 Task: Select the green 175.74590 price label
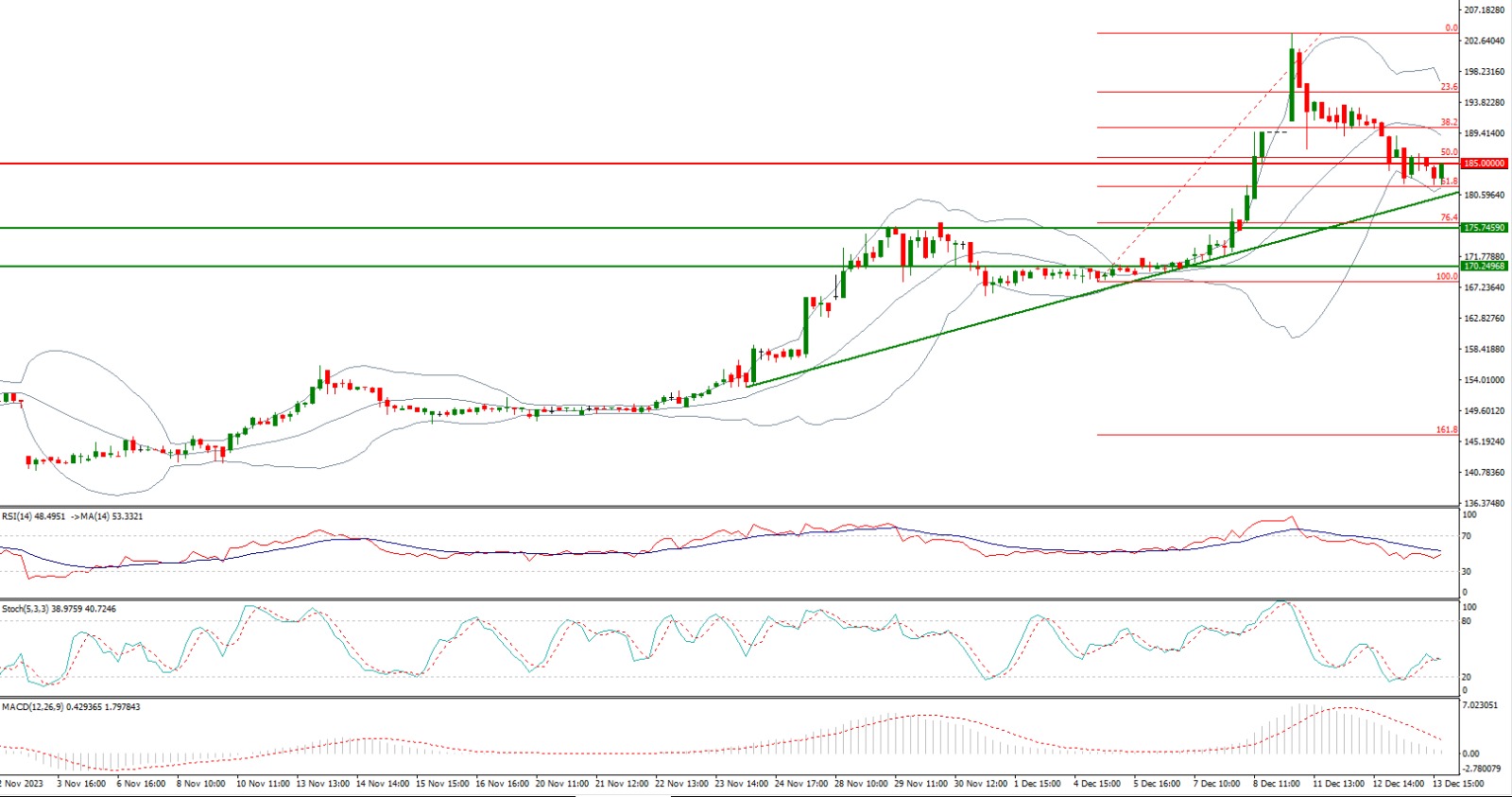(x=1484, y=228)
